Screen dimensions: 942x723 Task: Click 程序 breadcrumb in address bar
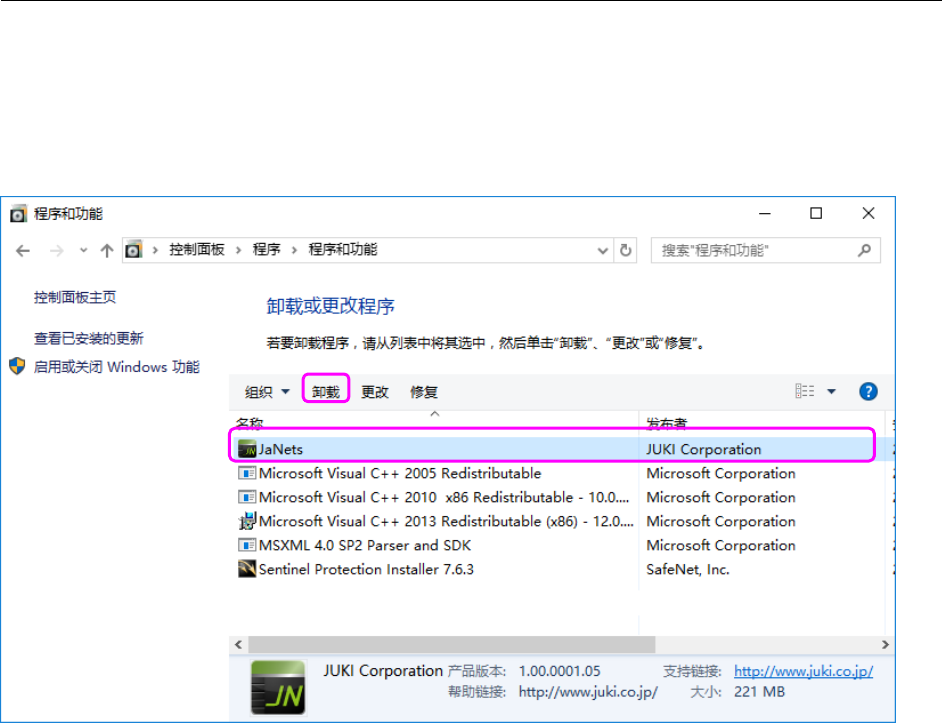267,249
